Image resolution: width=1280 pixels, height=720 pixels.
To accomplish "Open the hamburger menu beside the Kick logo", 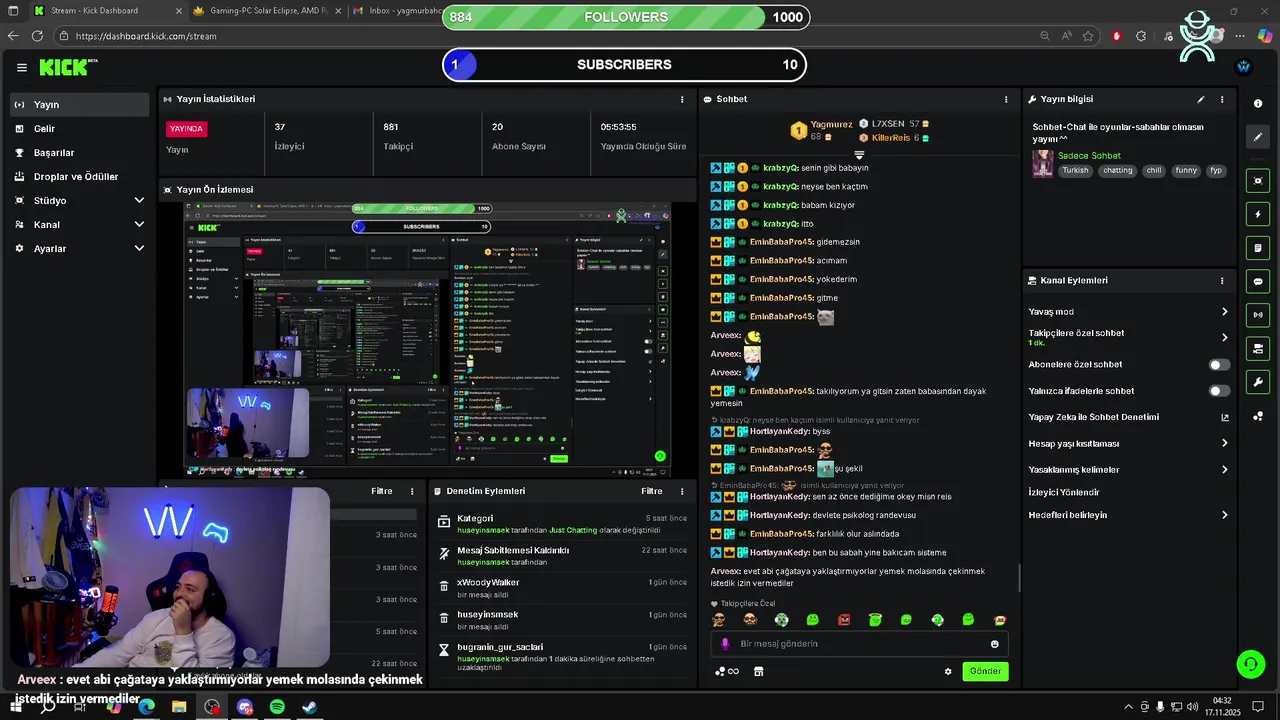I will (x=21, y=67).
